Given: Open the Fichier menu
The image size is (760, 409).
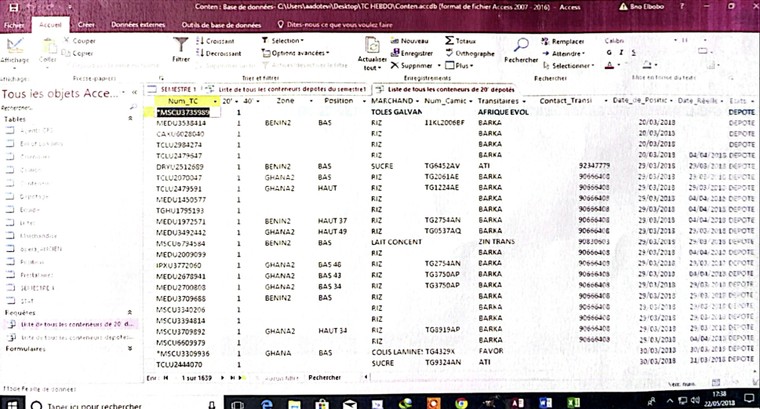Looking at the screenshot, I should tap(14, 22).
